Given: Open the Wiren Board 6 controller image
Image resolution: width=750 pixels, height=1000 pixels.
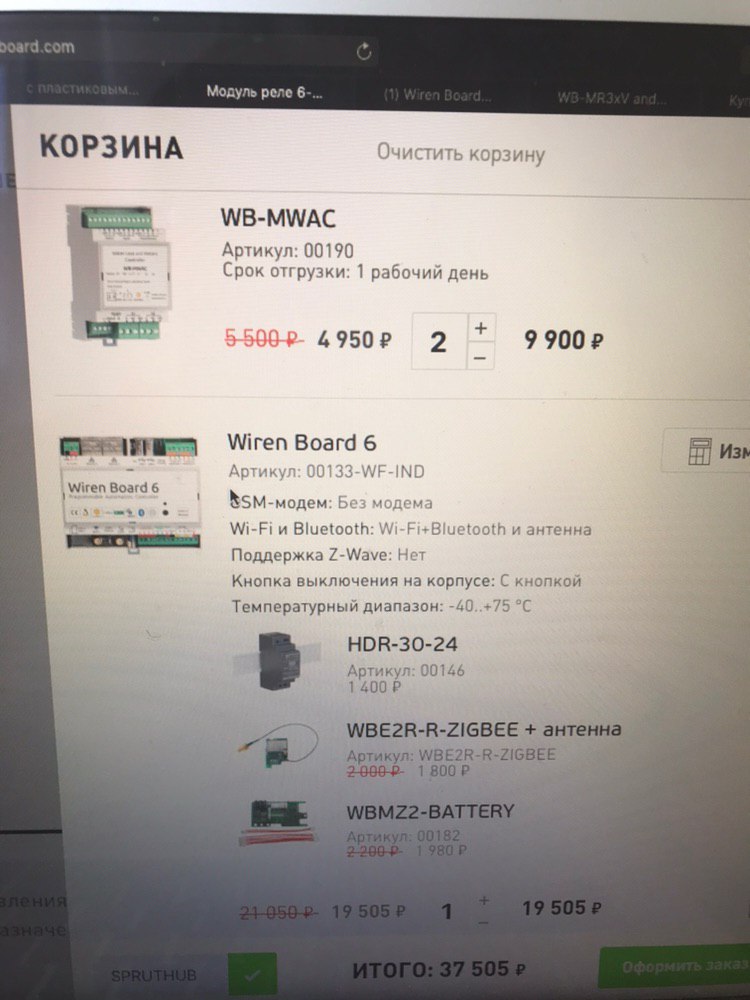Looking at the screenshot, I should [129, 493].
